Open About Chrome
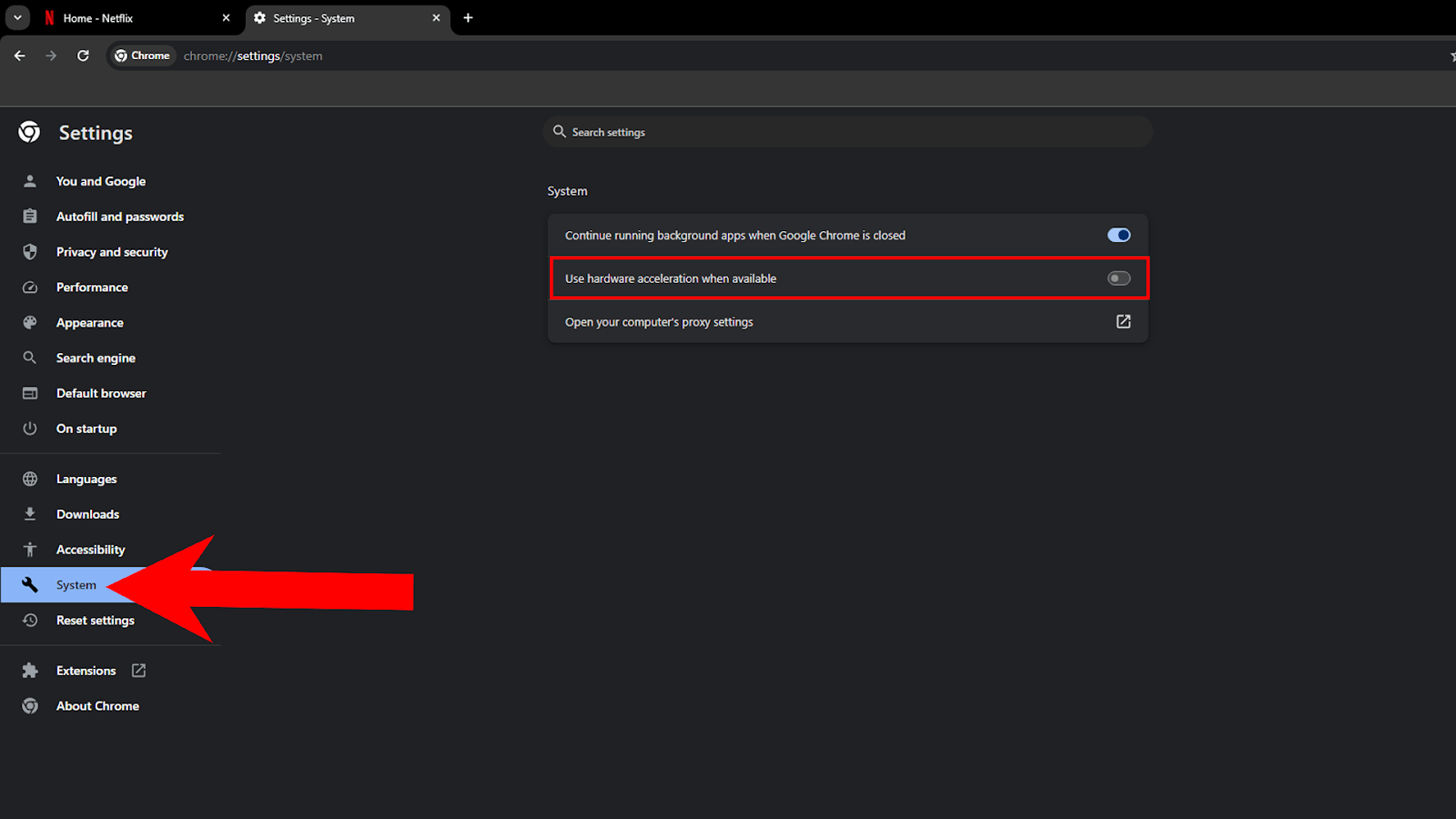The width and height of the screenshot is (1456, 819). (x=97, y=705)
